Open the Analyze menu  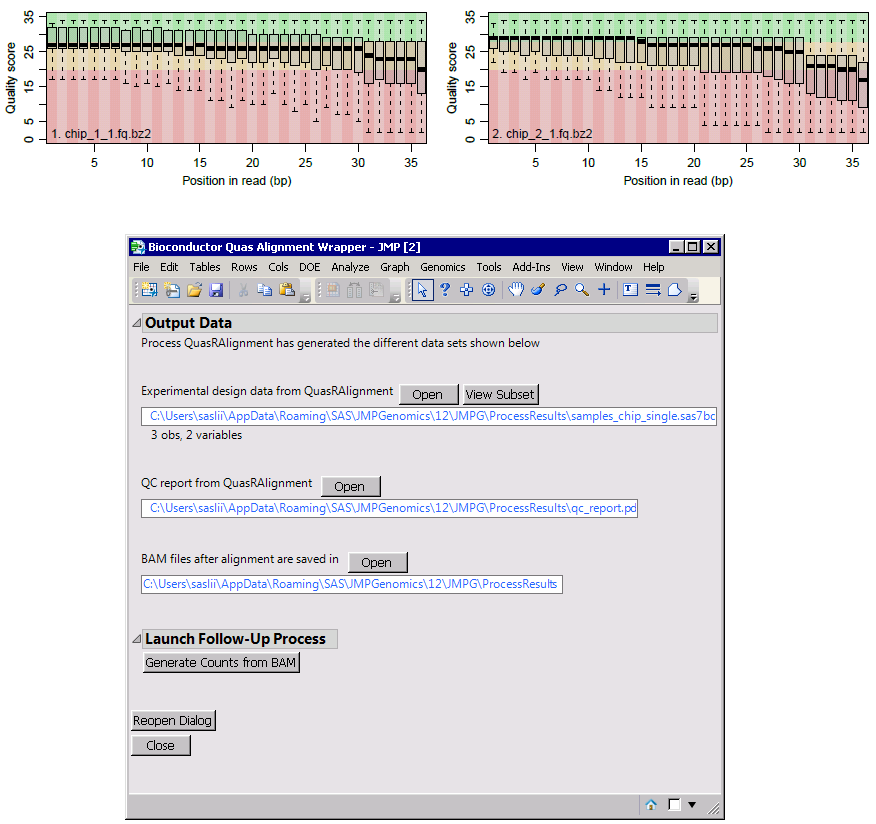click(350, 267)
